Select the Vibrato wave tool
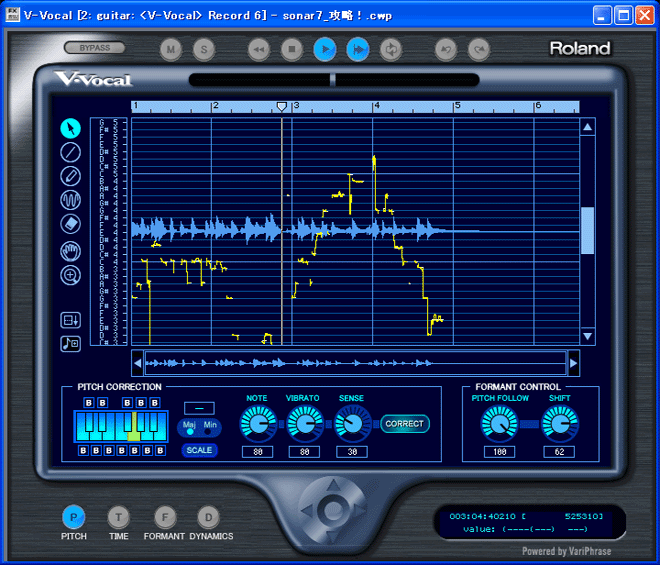Image resolution: width=660 pixels, height=565 pixels. 70,200
